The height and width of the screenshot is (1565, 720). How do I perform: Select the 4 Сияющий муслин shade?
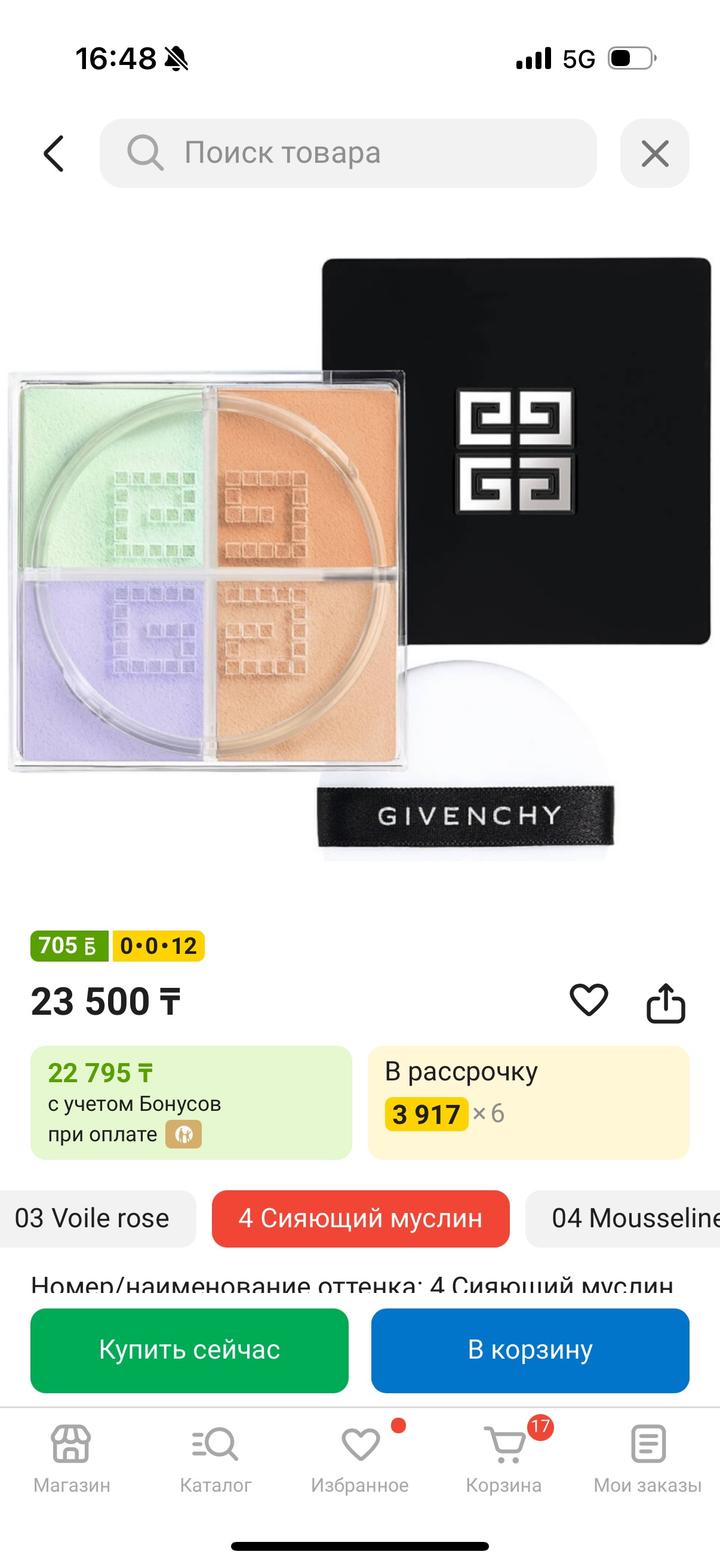coord(360,1218)
